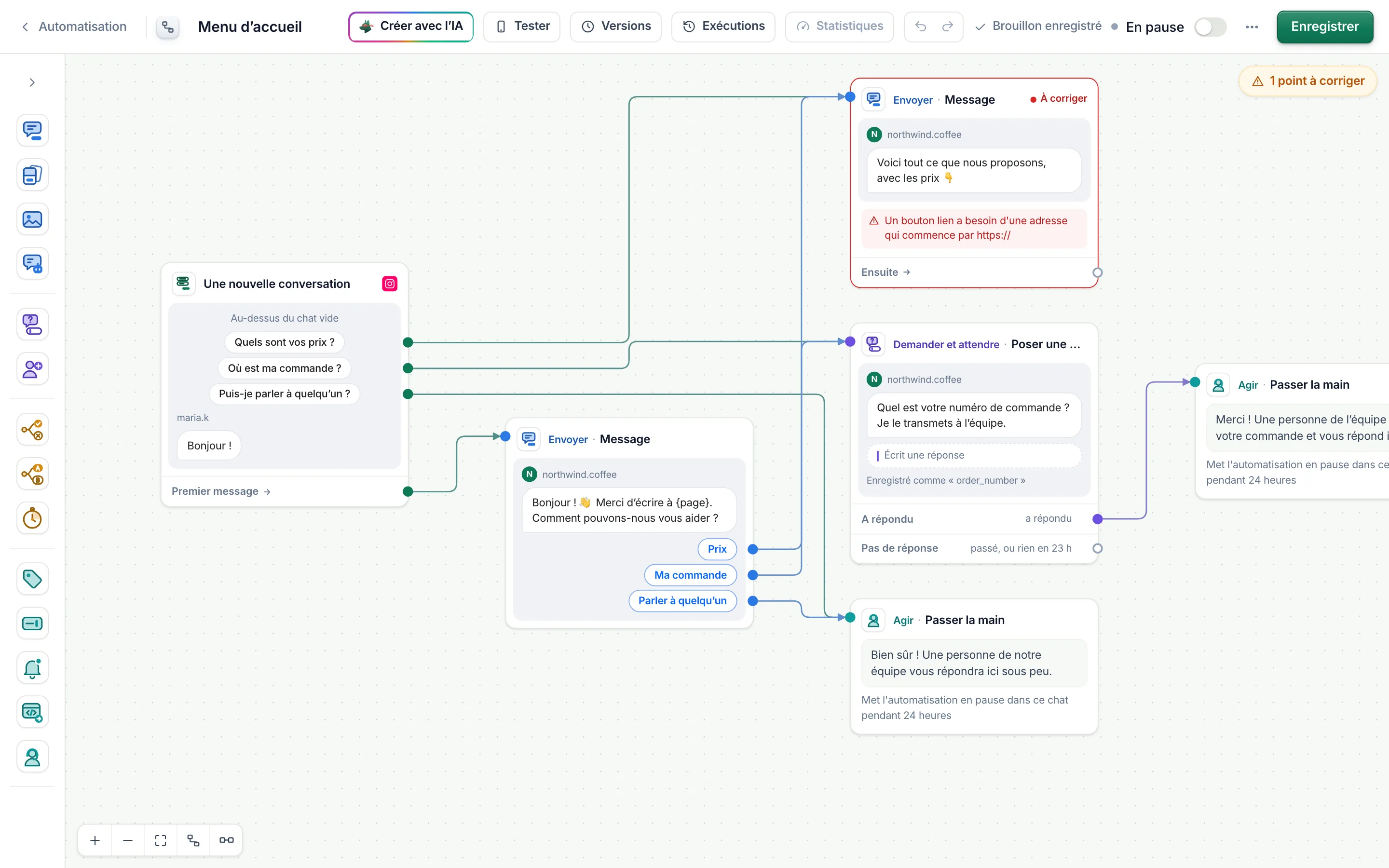
Task: Click the Ensuite output connector dot
Action: click(x=1097, y=272)
